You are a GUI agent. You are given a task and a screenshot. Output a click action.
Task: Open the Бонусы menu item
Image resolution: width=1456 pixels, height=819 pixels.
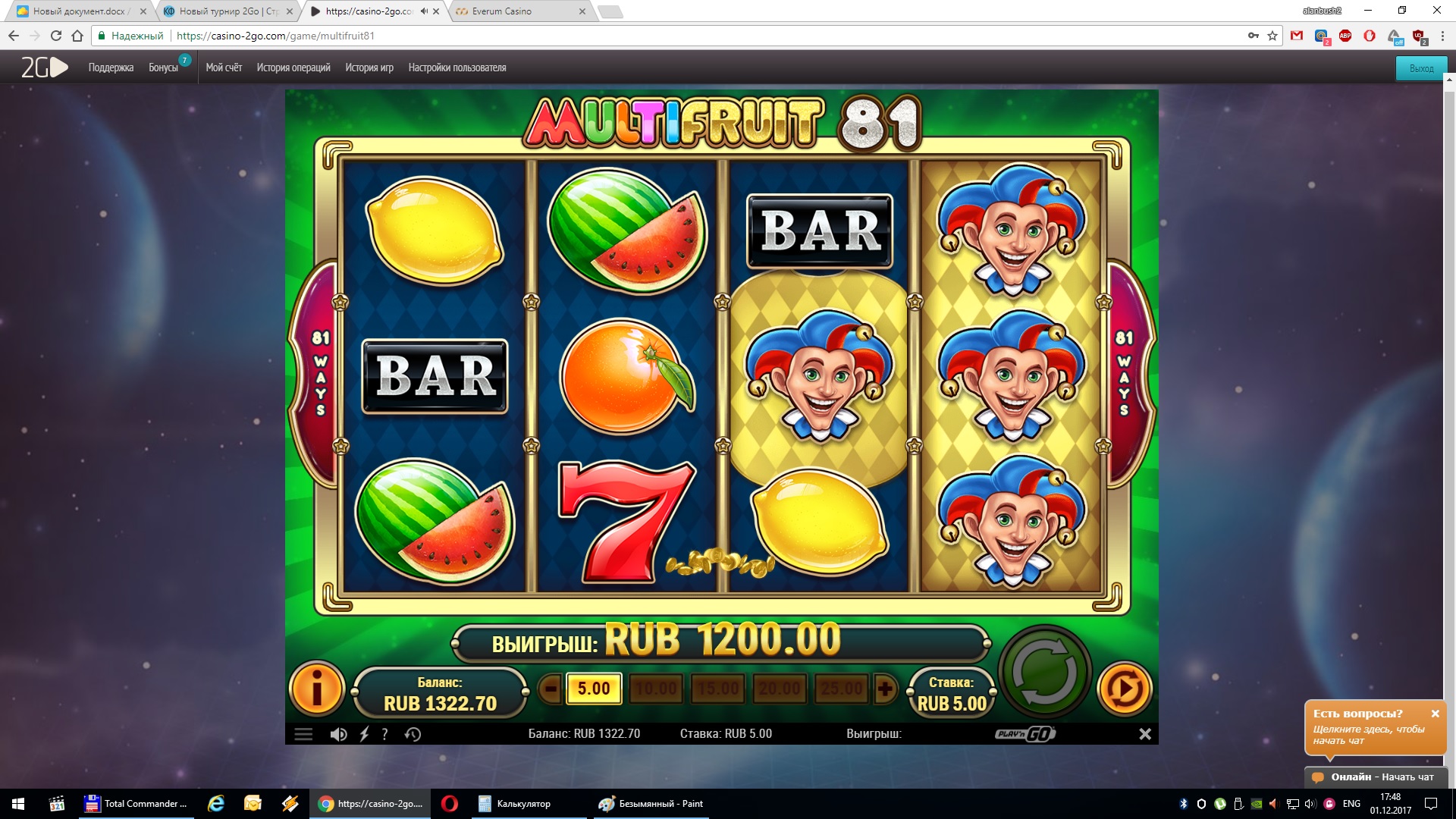click(x=163, y=67)
